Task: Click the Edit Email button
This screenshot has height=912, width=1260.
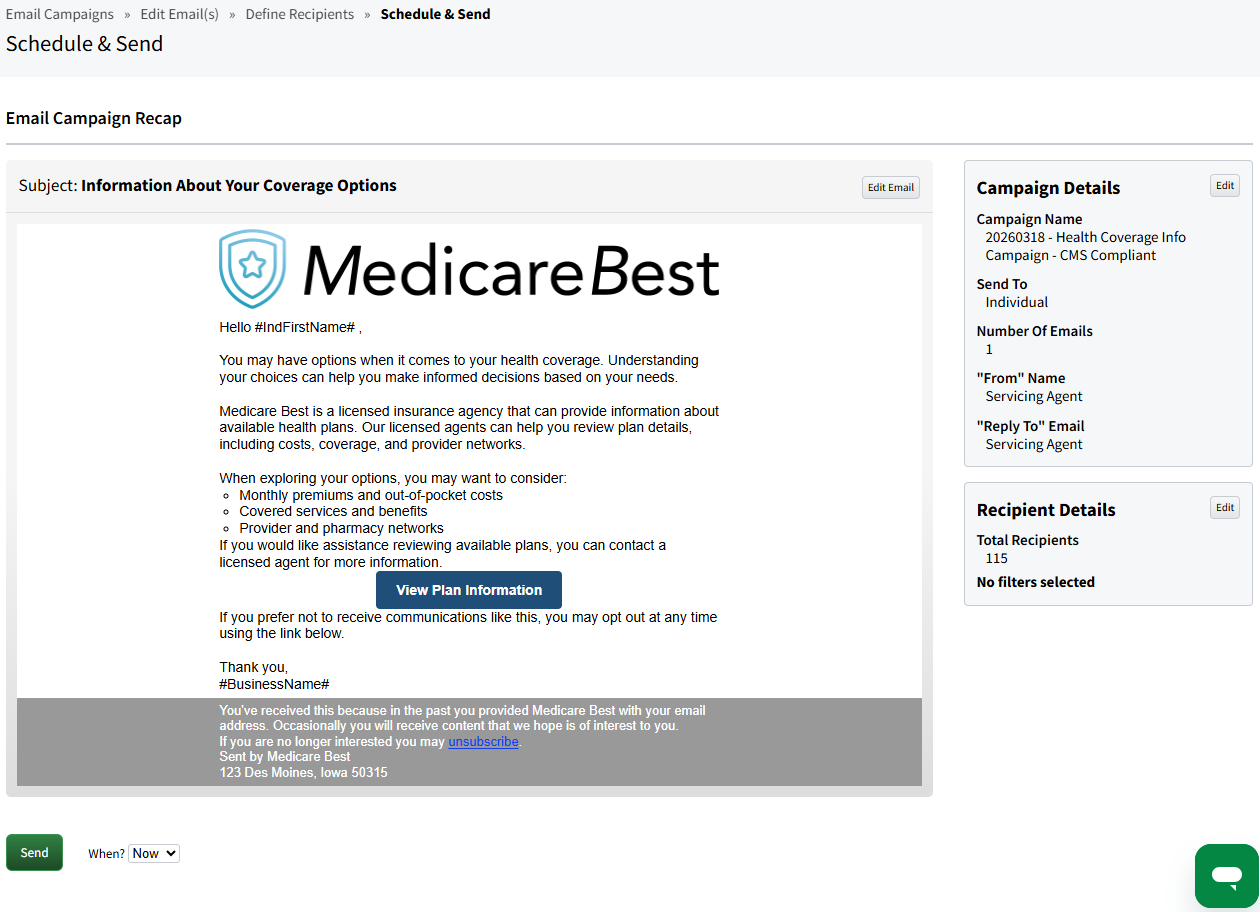Action: 890,187
